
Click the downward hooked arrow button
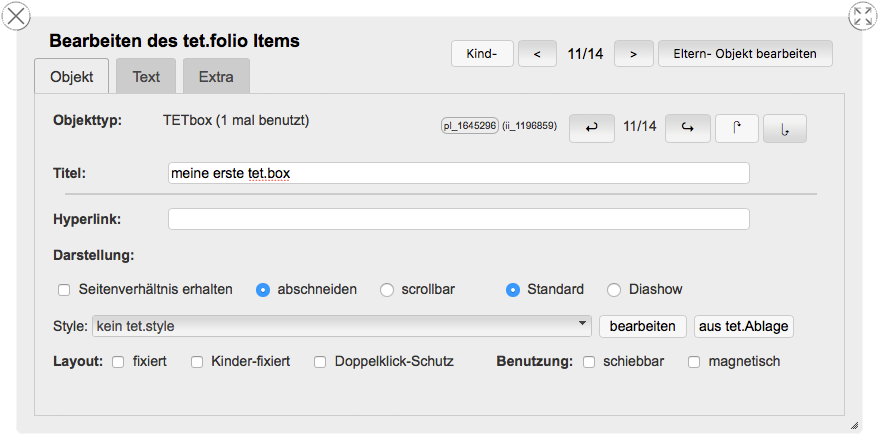pyautogui.click(x=784, y=128)
